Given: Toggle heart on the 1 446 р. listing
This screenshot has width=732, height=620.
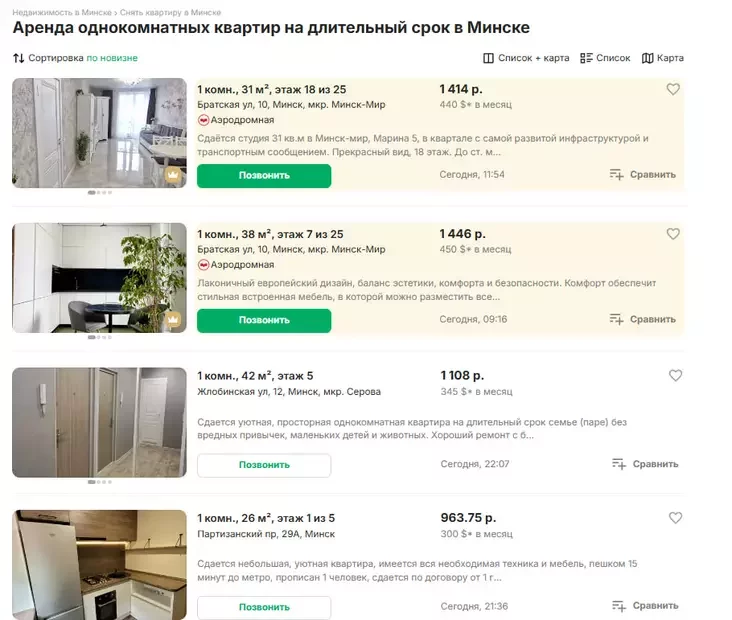Looking at the screenshot, I should pos(673,234).
